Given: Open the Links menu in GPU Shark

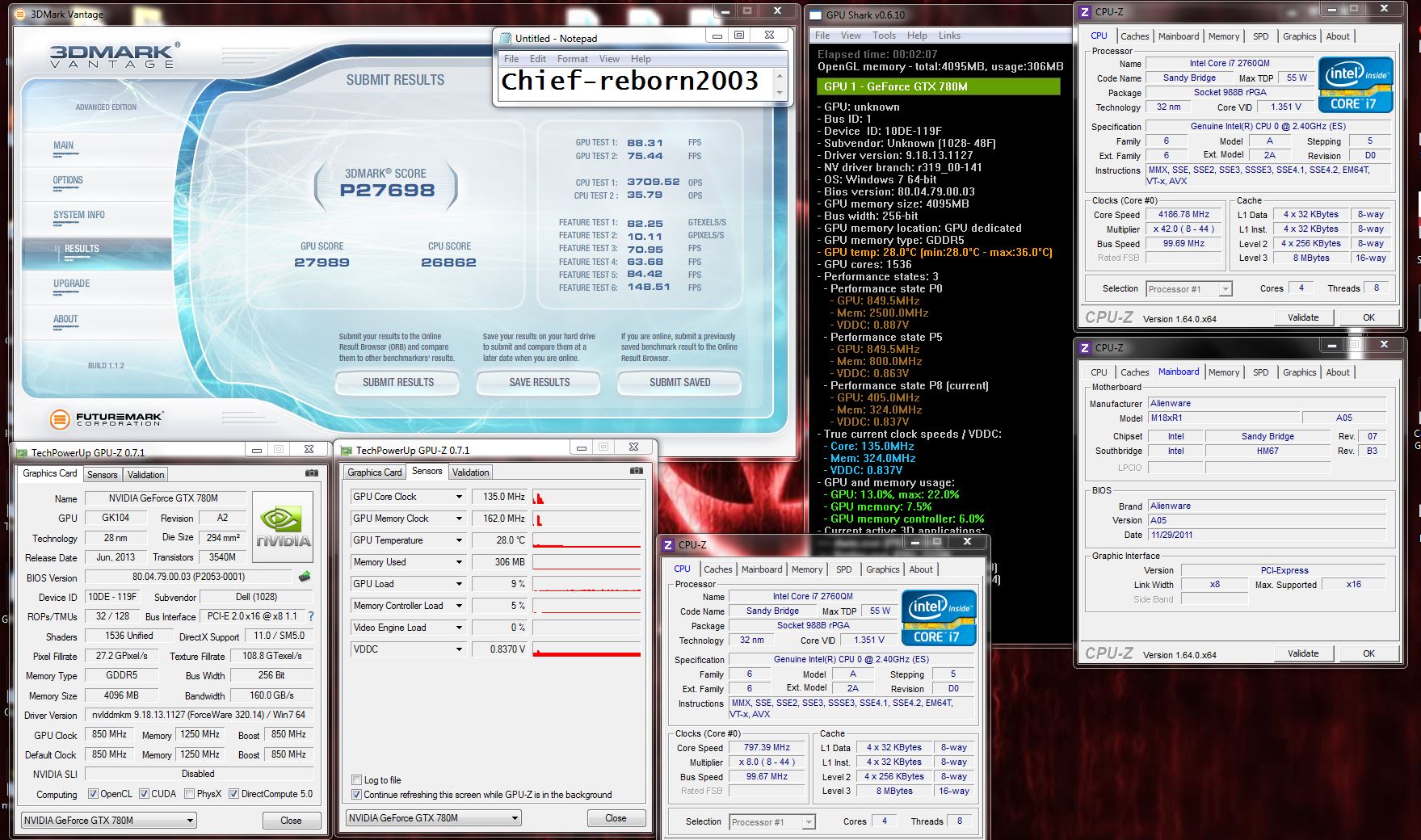Looking at the screenshot, I should click(x=949, y=36).
